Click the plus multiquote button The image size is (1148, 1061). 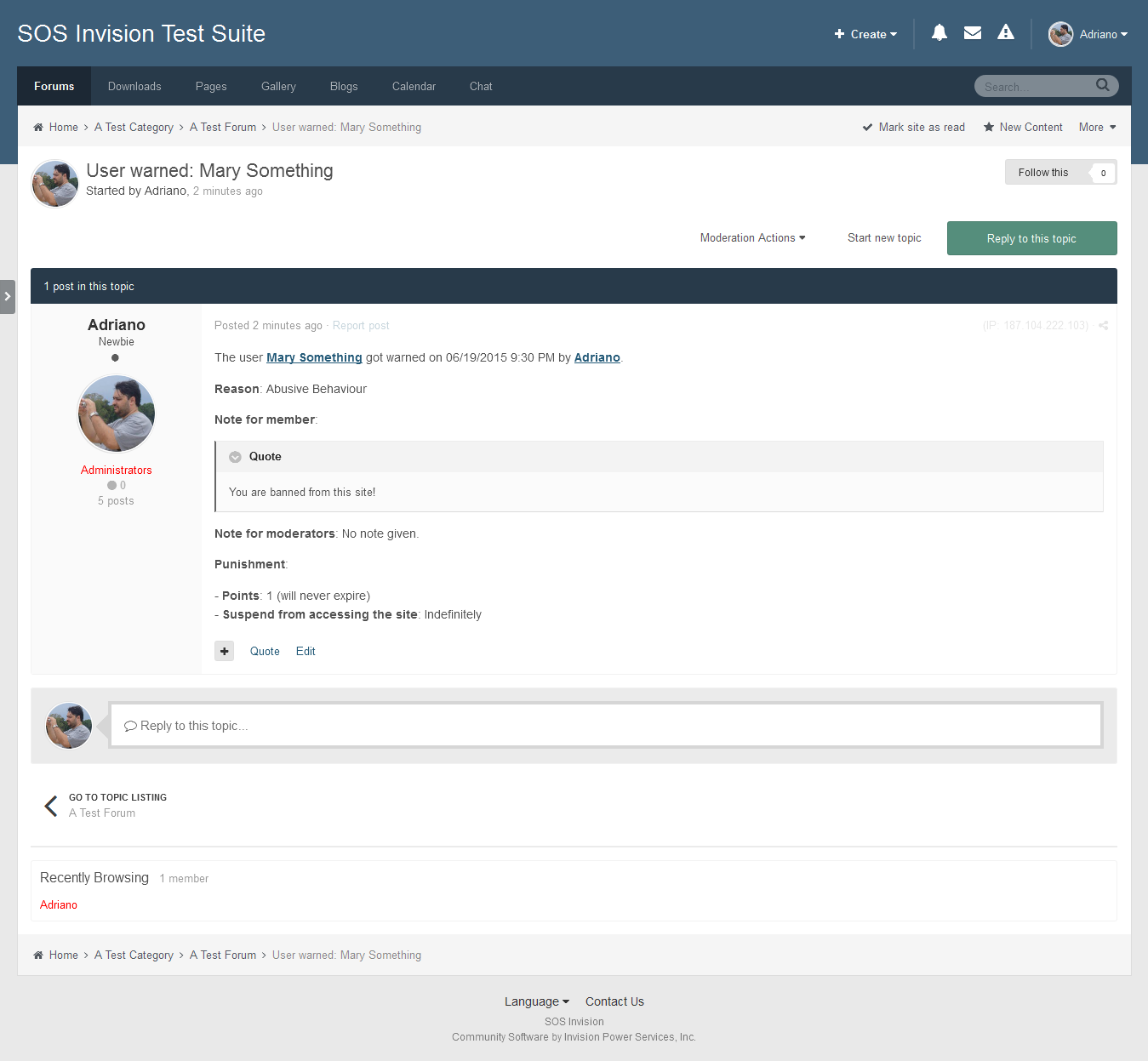(x=224, y=651)
